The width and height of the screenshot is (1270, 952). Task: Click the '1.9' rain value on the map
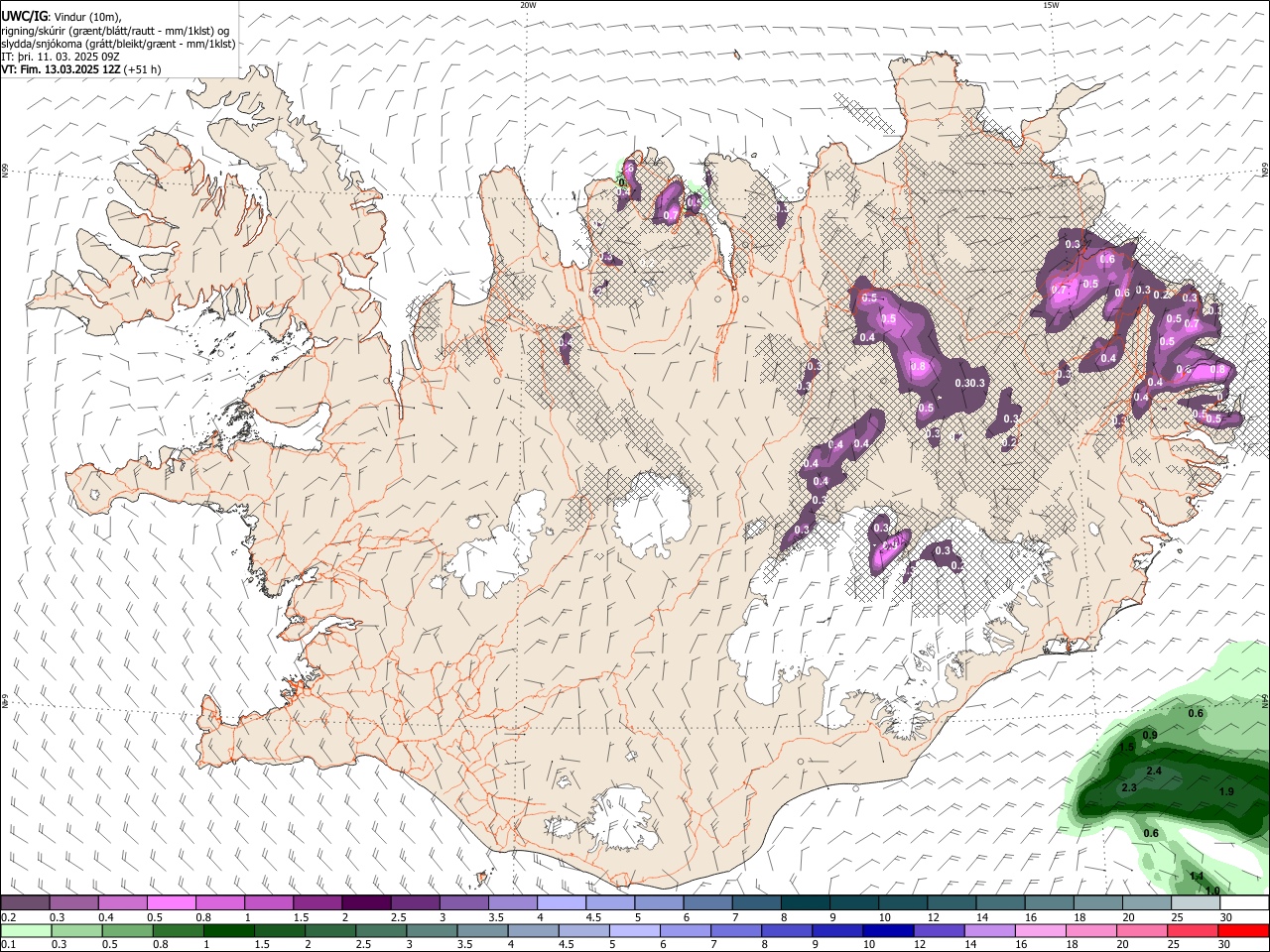pos(1226,791)
